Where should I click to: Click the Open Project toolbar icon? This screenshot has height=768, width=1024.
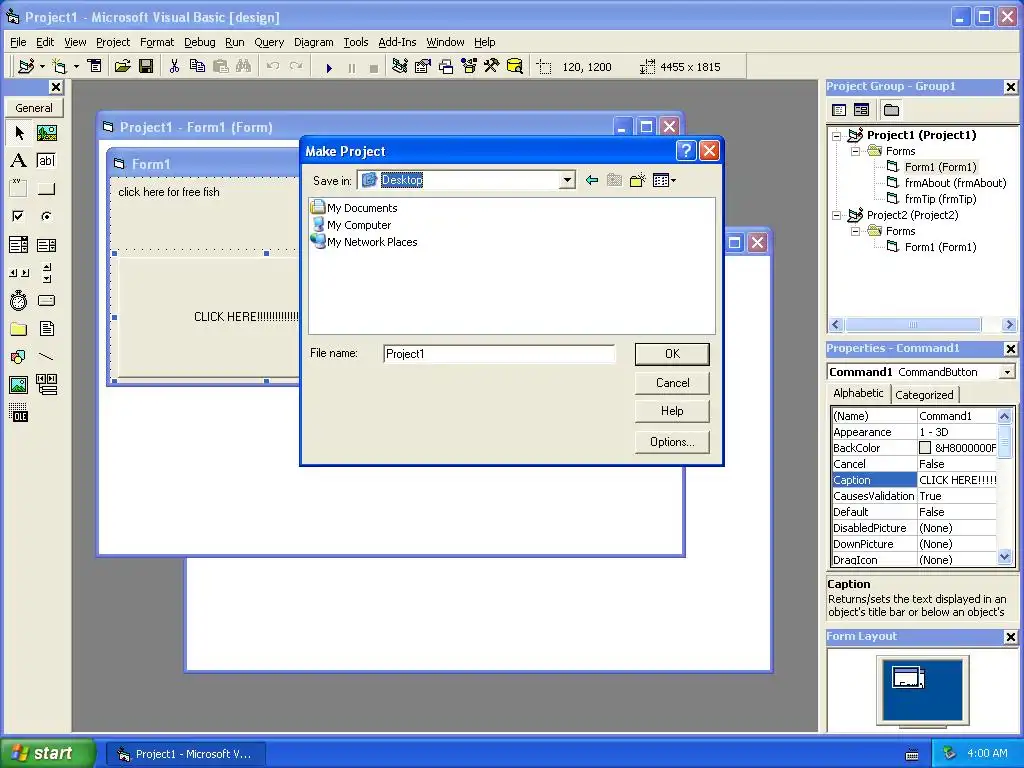point(123,66)
